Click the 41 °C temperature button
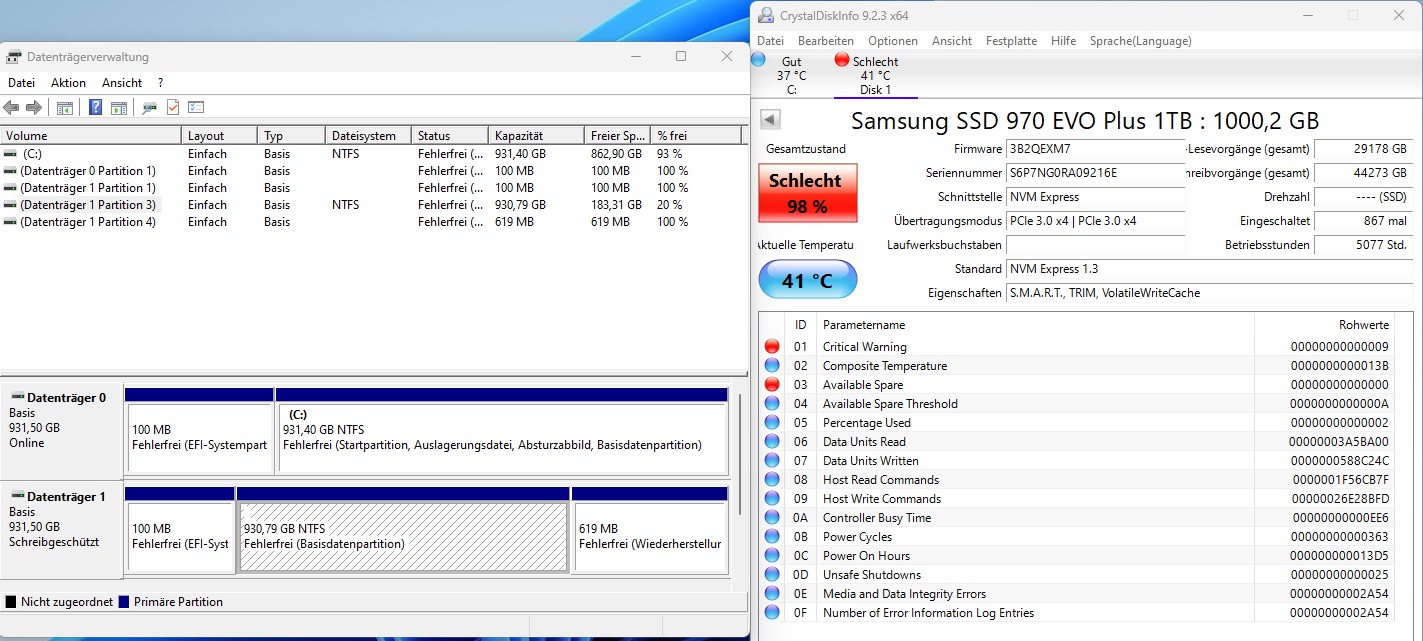The width and height of the screenshot is (1423, 641). tap(808, 280)
